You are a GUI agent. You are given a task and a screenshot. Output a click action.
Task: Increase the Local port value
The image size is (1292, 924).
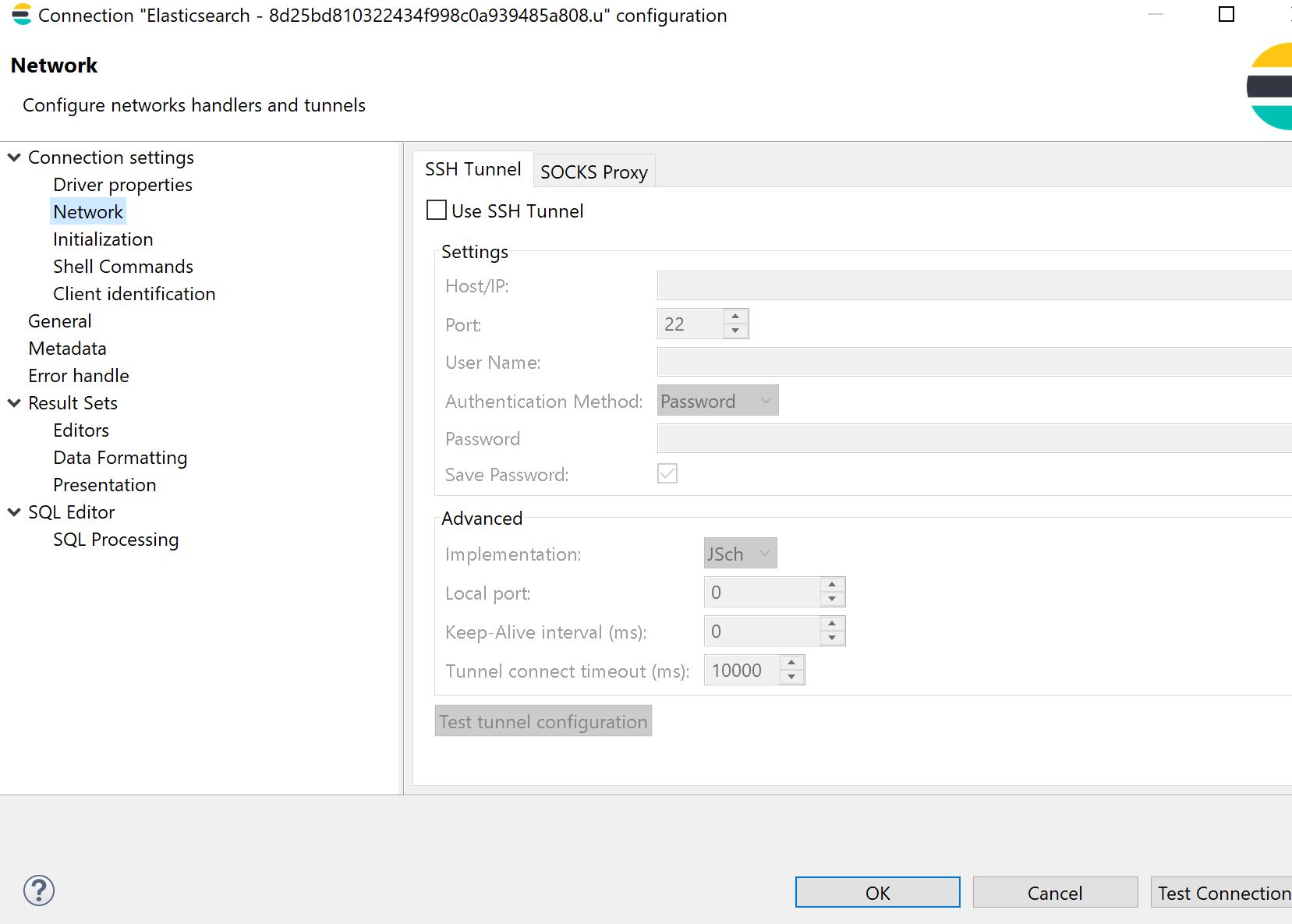coord(832,585)
